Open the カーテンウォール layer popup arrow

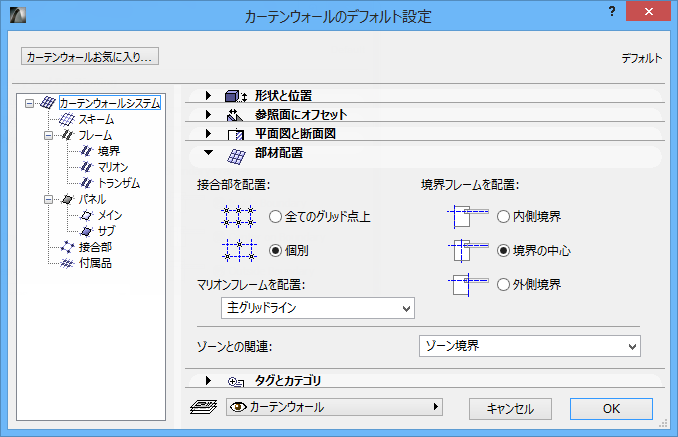(435, 407)
